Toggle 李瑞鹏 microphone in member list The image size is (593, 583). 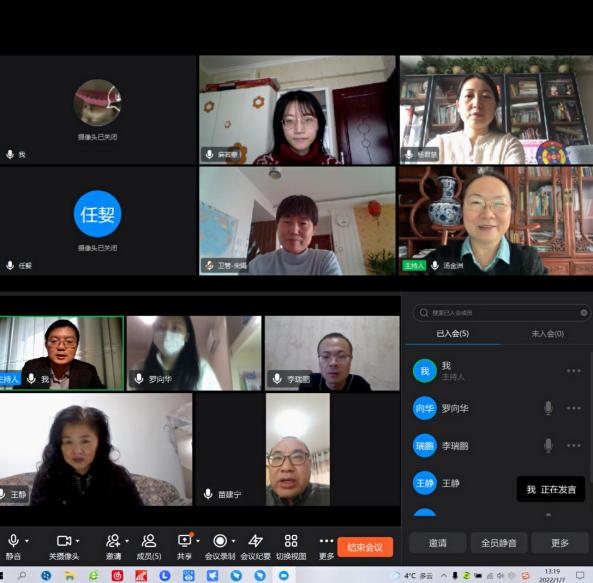pos(548,445)
